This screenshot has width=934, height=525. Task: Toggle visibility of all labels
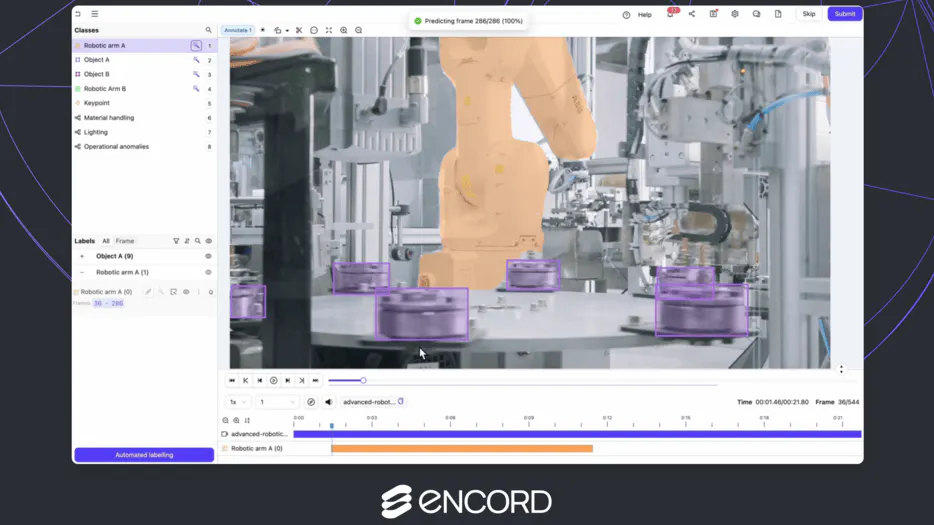(x=208, y=241)
